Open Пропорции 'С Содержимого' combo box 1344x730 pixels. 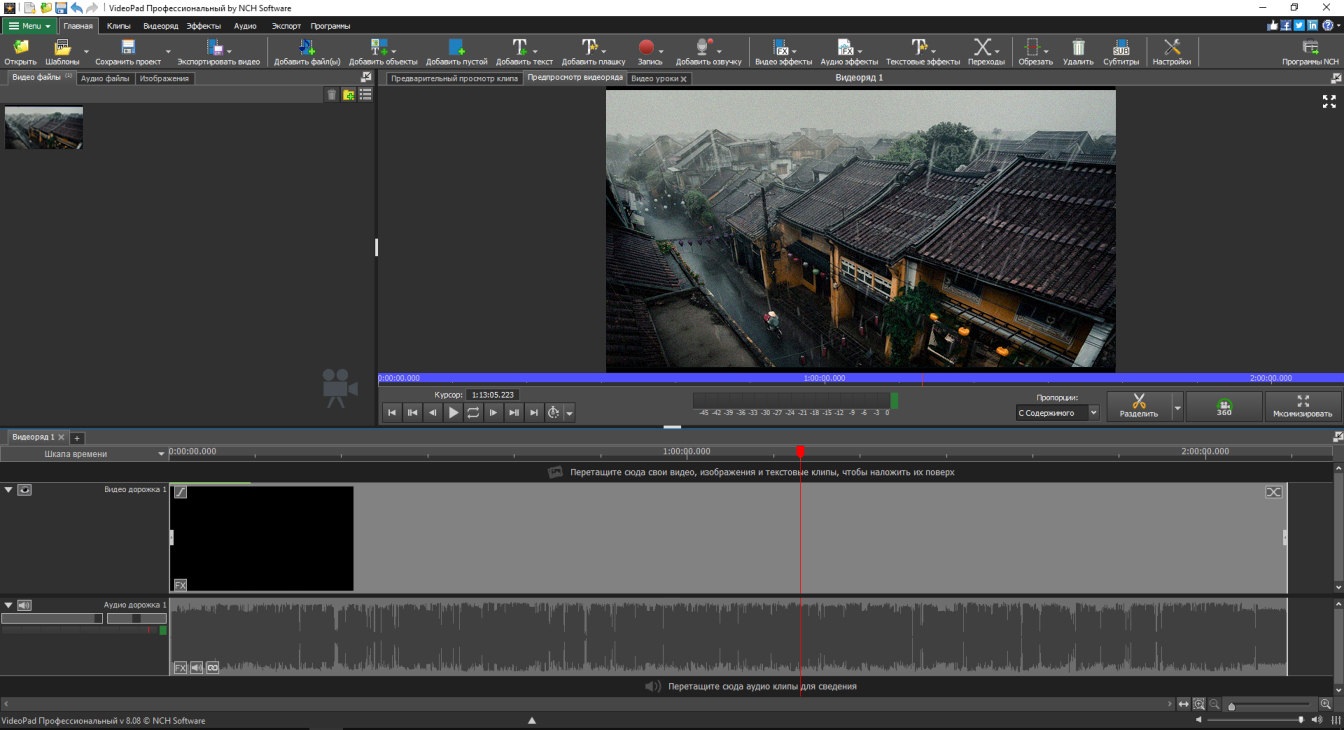[1058, 412]
